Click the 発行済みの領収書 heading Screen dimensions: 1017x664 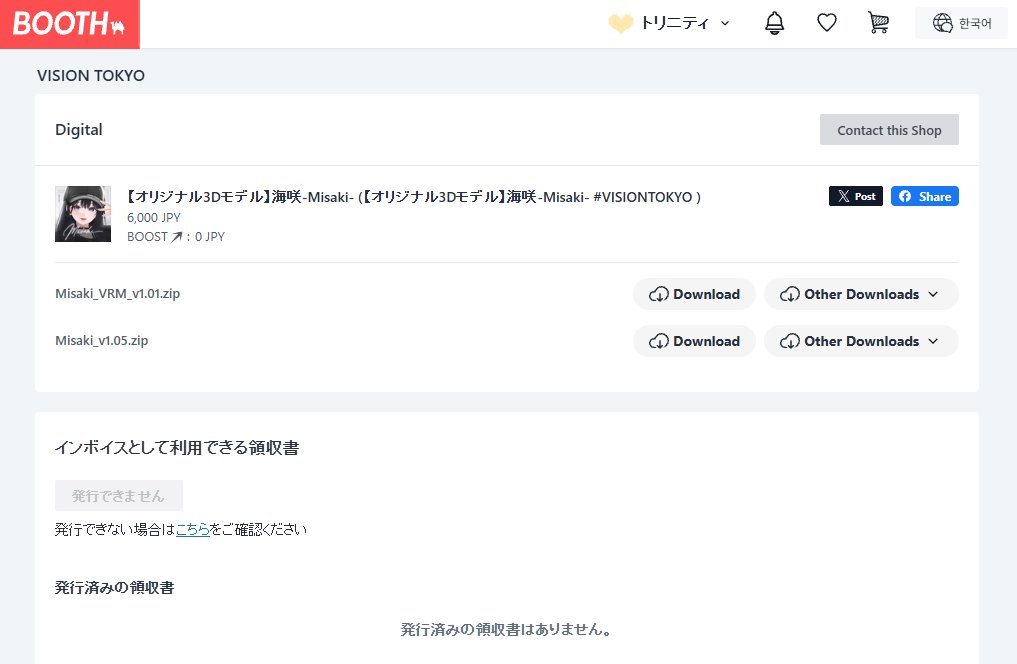(115, 587)
